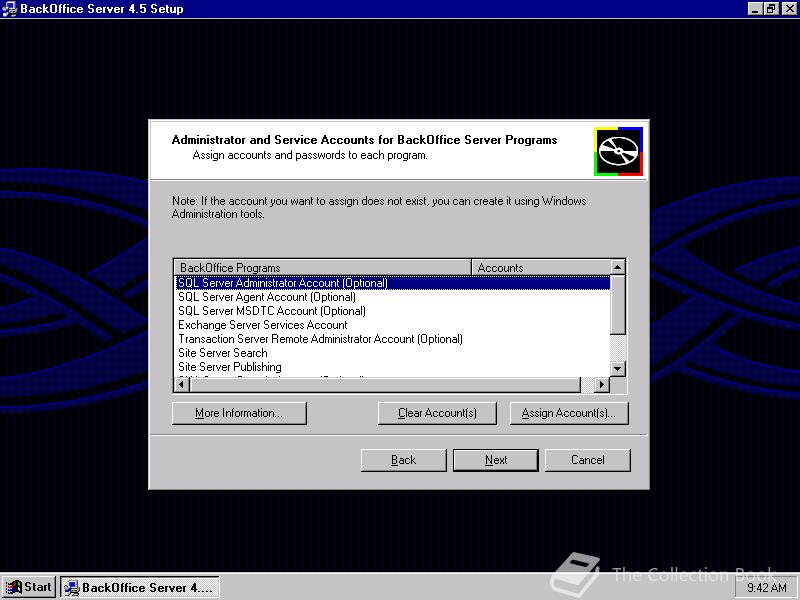Minimize the BackOffice Server Setup window

756,9
